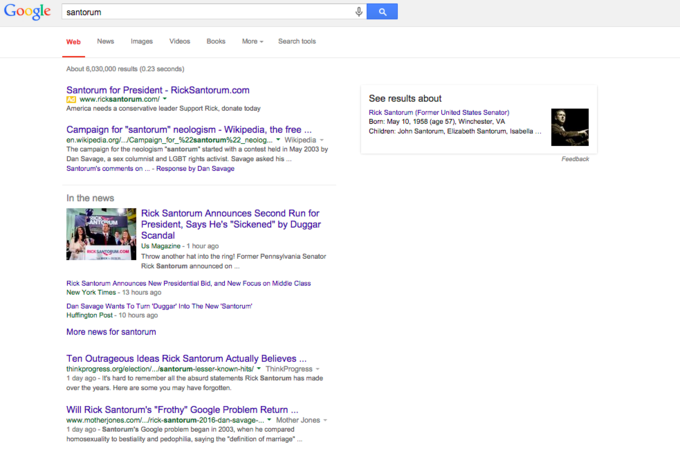Open Search tools options
Image resolution: width=680 pixels, height=451 pixels.
(x=297, y=41)
